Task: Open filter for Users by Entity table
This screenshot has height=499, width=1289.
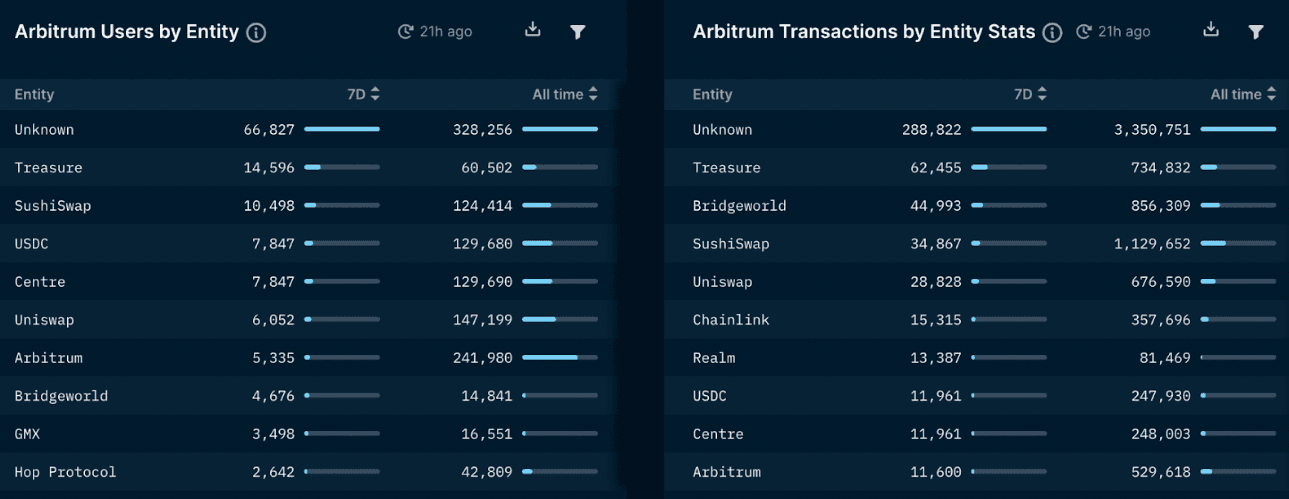Action: pyautogui.click(x=578, y=32)
